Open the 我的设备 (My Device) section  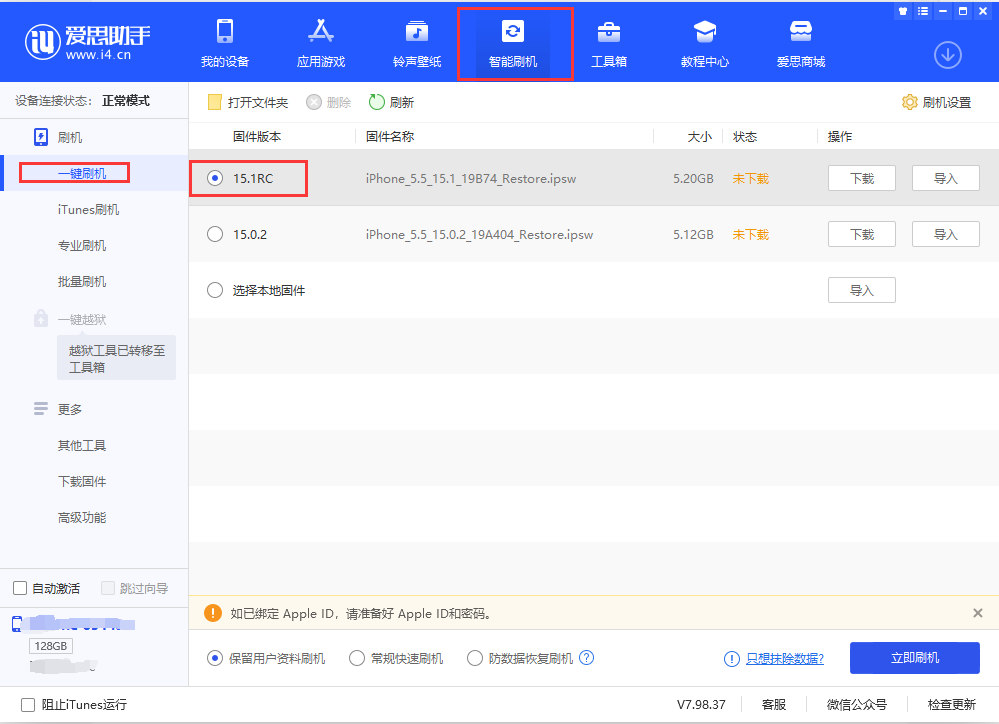(x=224, y=43)
